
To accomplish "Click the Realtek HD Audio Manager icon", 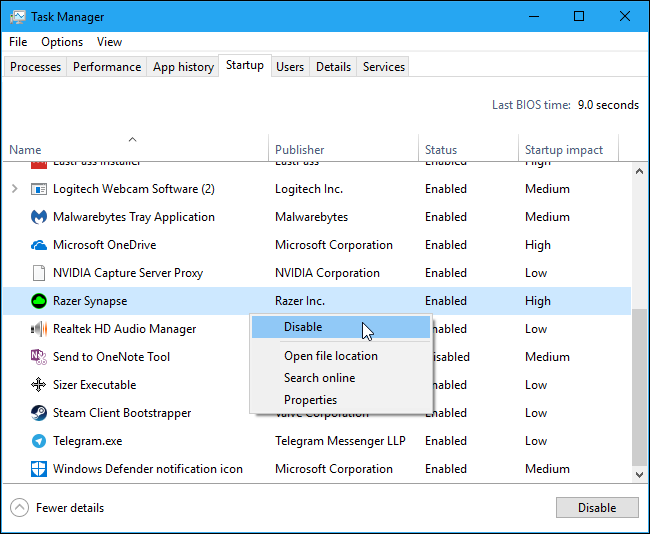I will [39, 329].
